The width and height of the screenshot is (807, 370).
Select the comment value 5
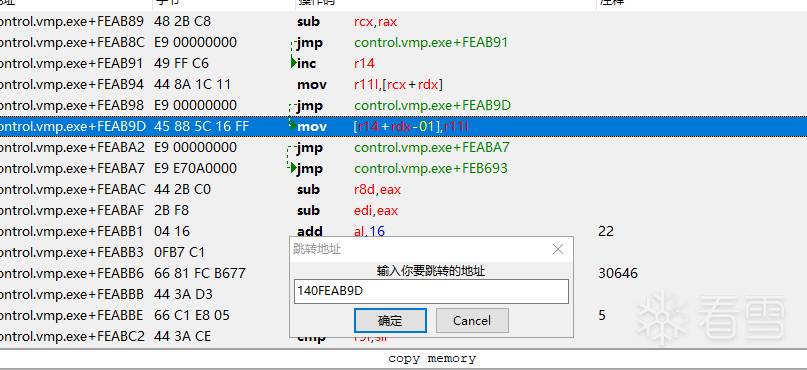click(602, 315)
